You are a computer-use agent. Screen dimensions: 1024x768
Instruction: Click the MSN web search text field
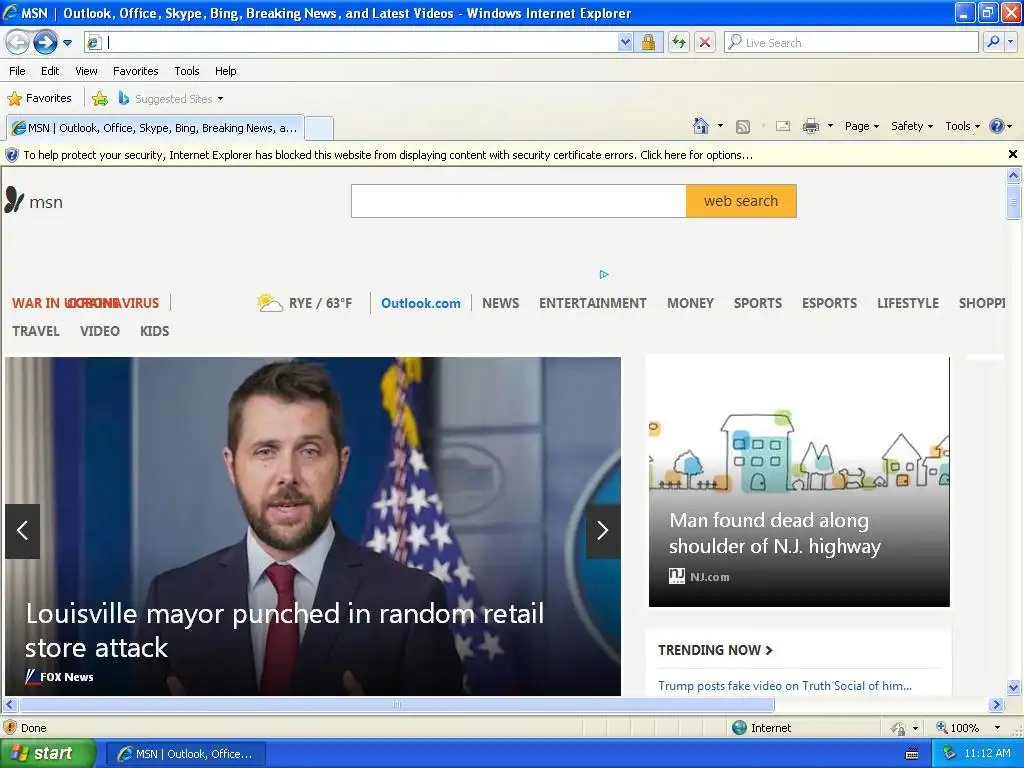519,201
